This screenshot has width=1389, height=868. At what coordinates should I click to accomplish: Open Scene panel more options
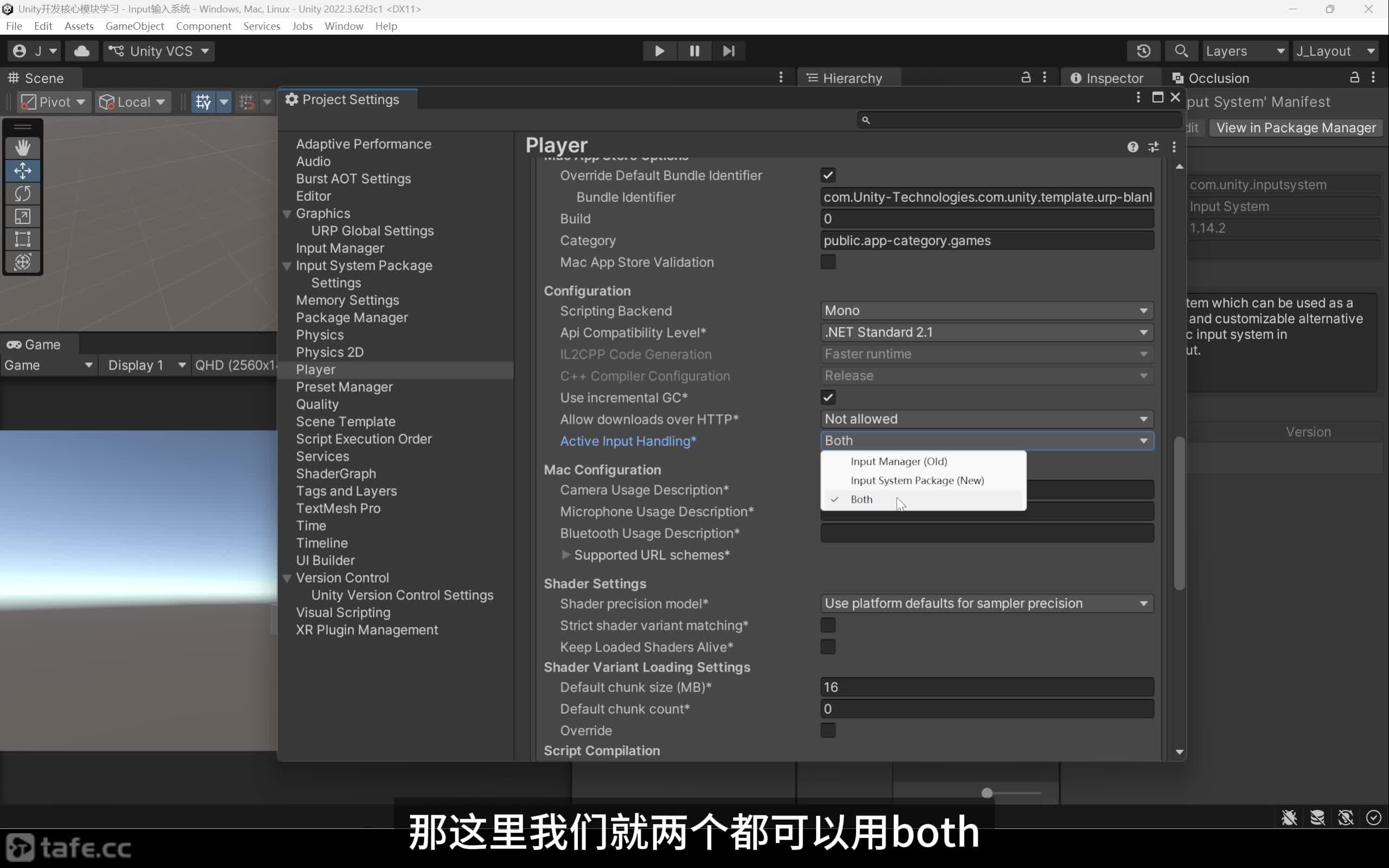tap(781, 78)
